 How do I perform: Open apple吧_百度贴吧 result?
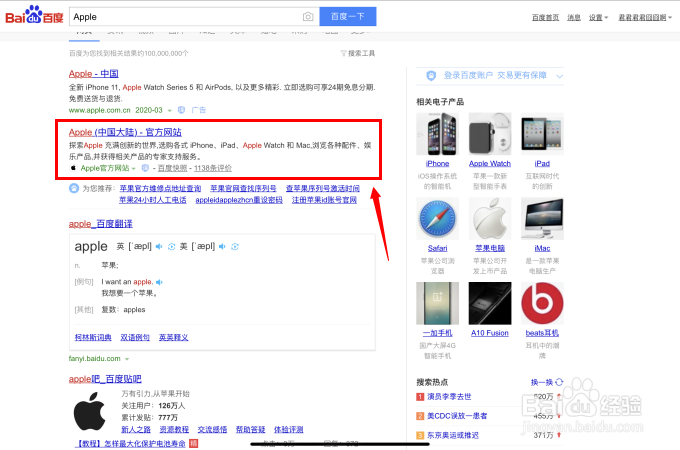[105, 378]
